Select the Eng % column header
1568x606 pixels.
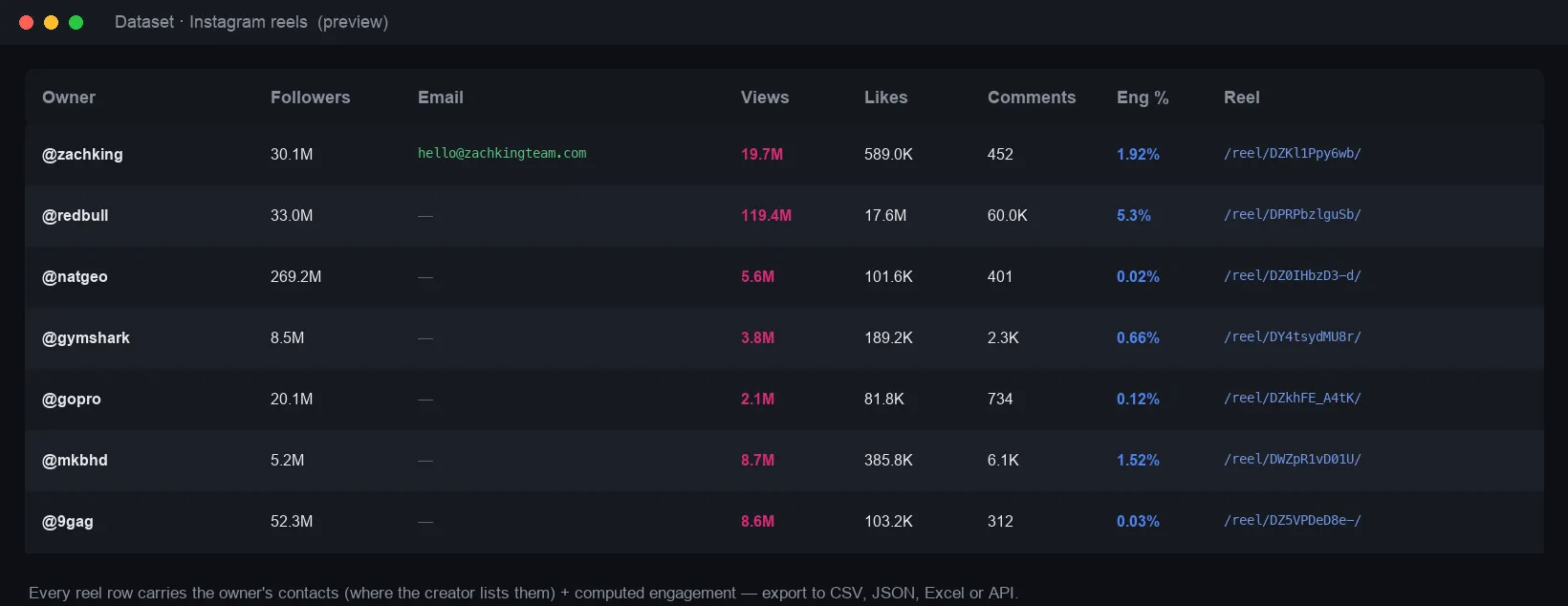[1143, 97]
